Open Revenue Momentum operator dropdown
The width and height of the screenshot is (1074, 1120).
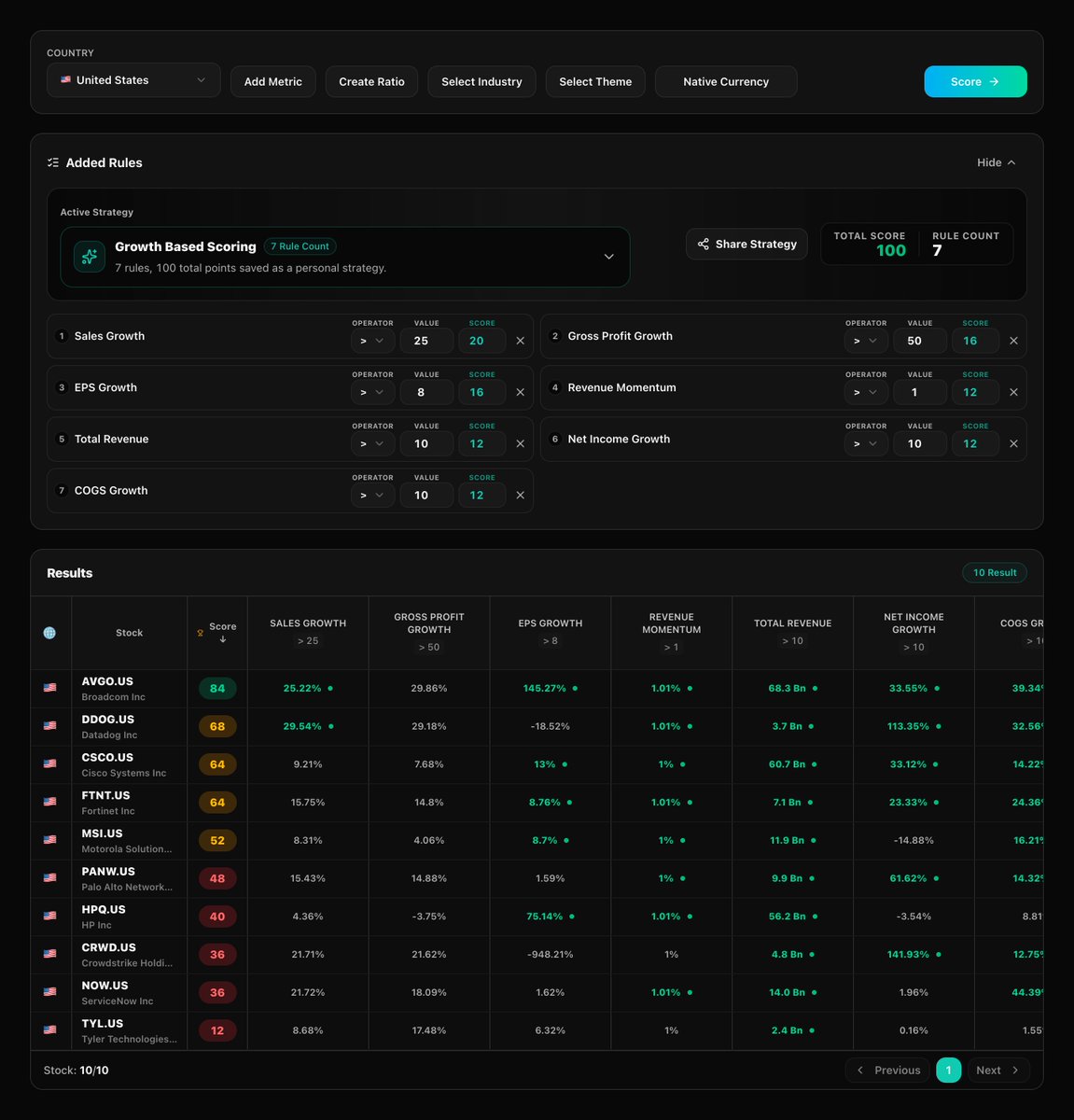866,392
